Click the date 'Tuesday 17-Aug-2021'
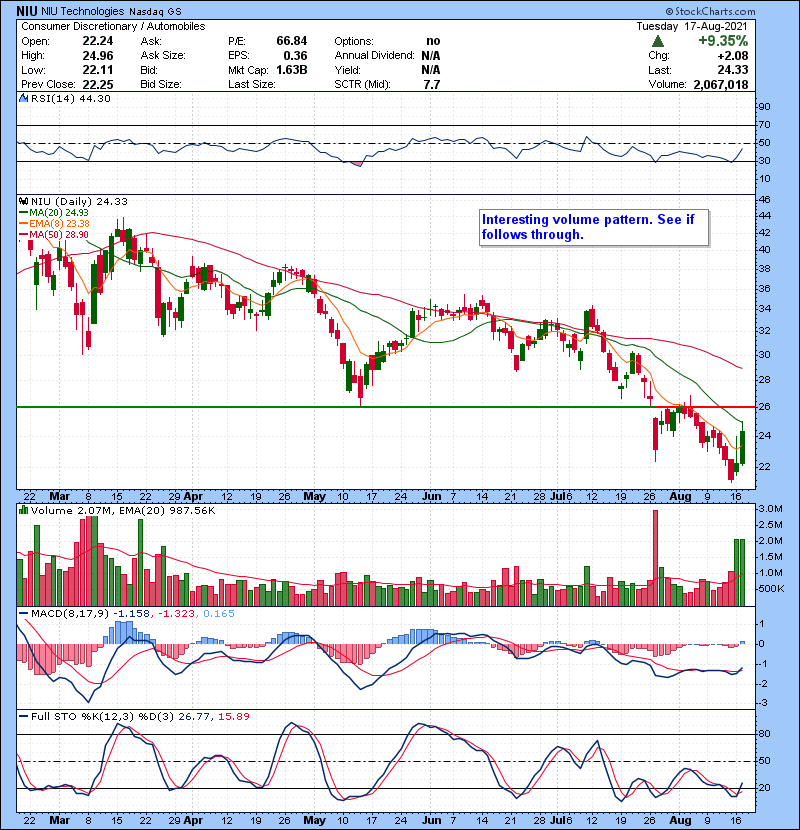The width and height of the screenshot is (800, 830). coord(692,26)
